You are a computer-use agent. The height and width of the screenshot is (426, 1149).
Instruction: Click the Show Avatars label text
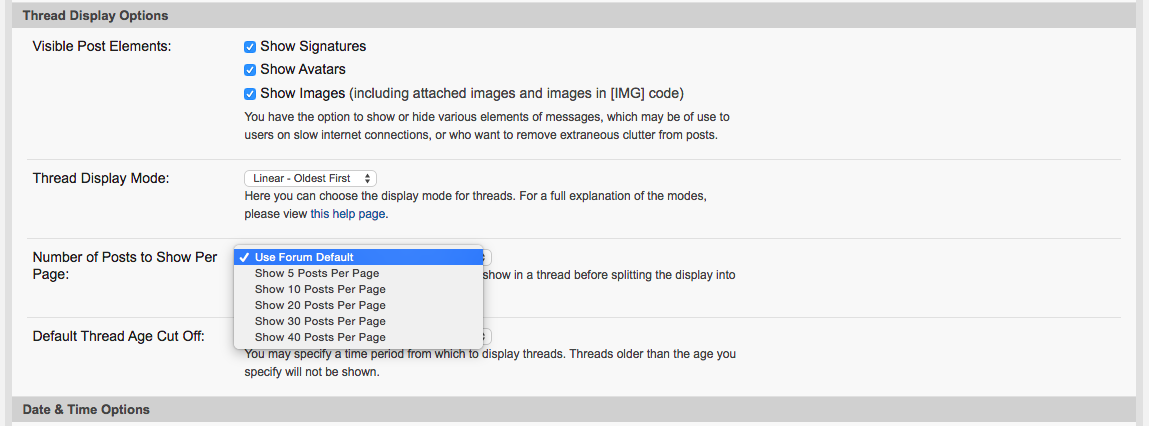[x=303, y=70]
